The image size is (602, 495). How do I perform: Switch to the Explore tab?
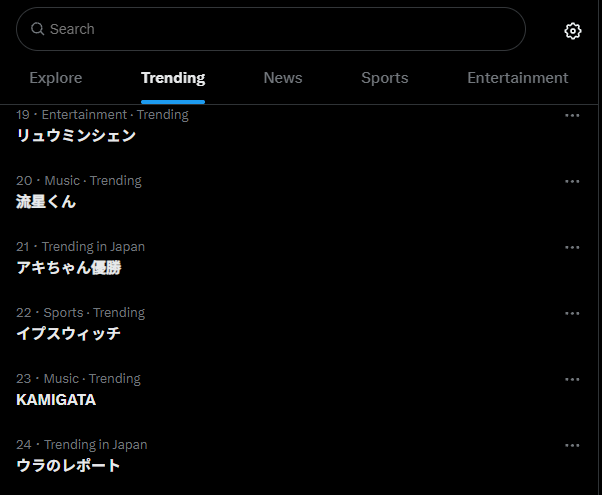point(56,78)
